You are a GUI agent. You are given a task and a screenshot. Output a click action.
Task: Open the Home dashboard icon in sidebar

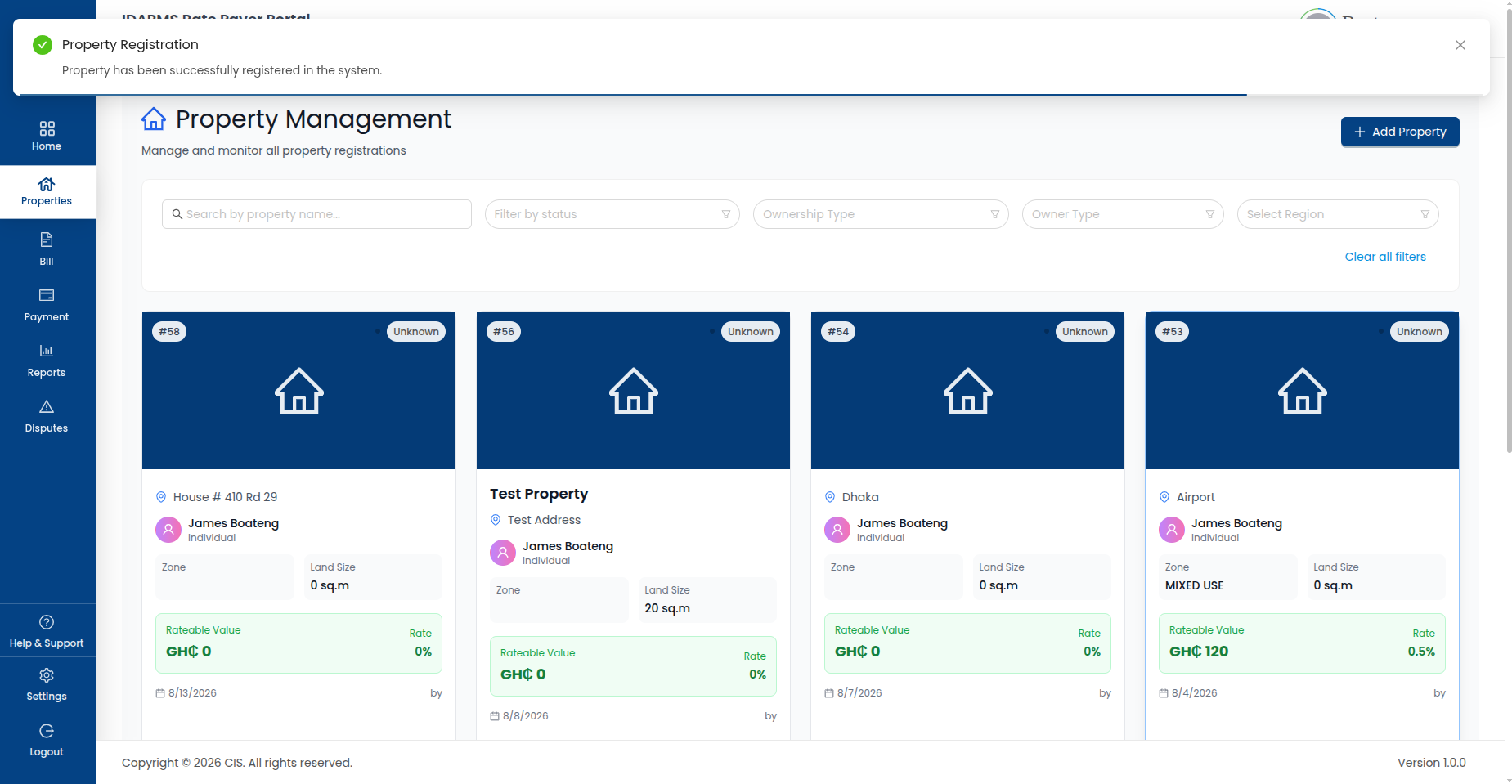click(x=47, y=128)
